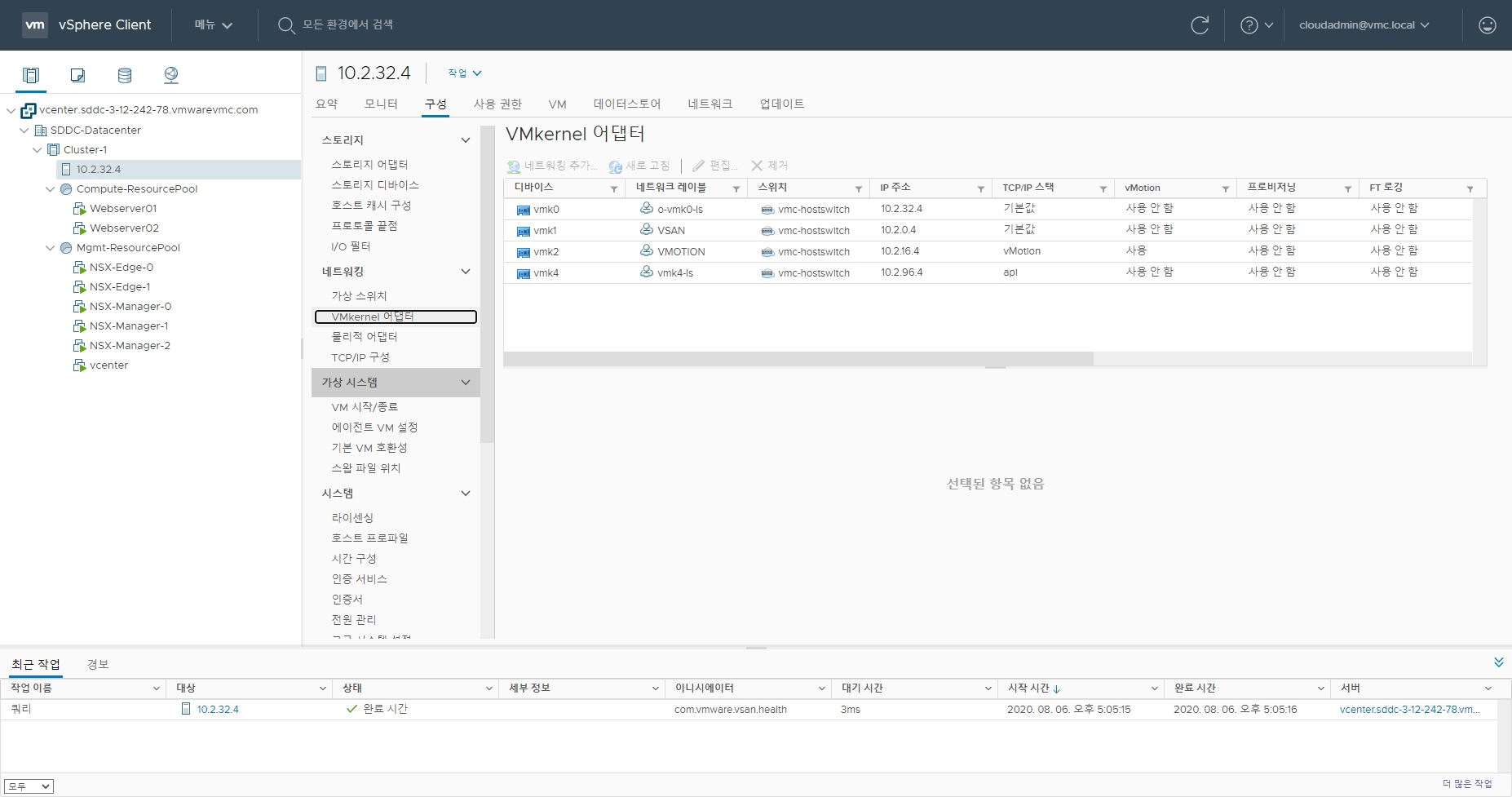Screen dimensions: 1512x797
Task: Collapse the 시스템 section
Action: tap(466, 494)
